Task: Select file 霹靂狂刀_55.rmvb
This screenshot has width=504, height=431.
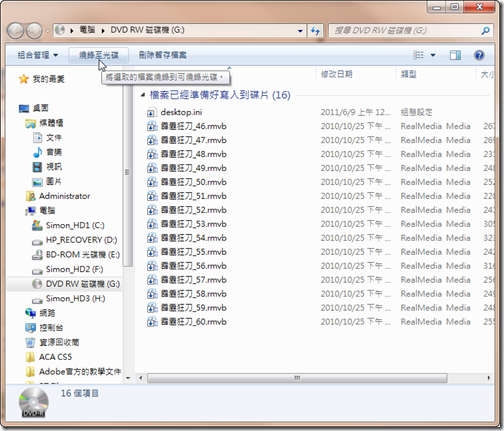Action: click(x=187, y=252)
